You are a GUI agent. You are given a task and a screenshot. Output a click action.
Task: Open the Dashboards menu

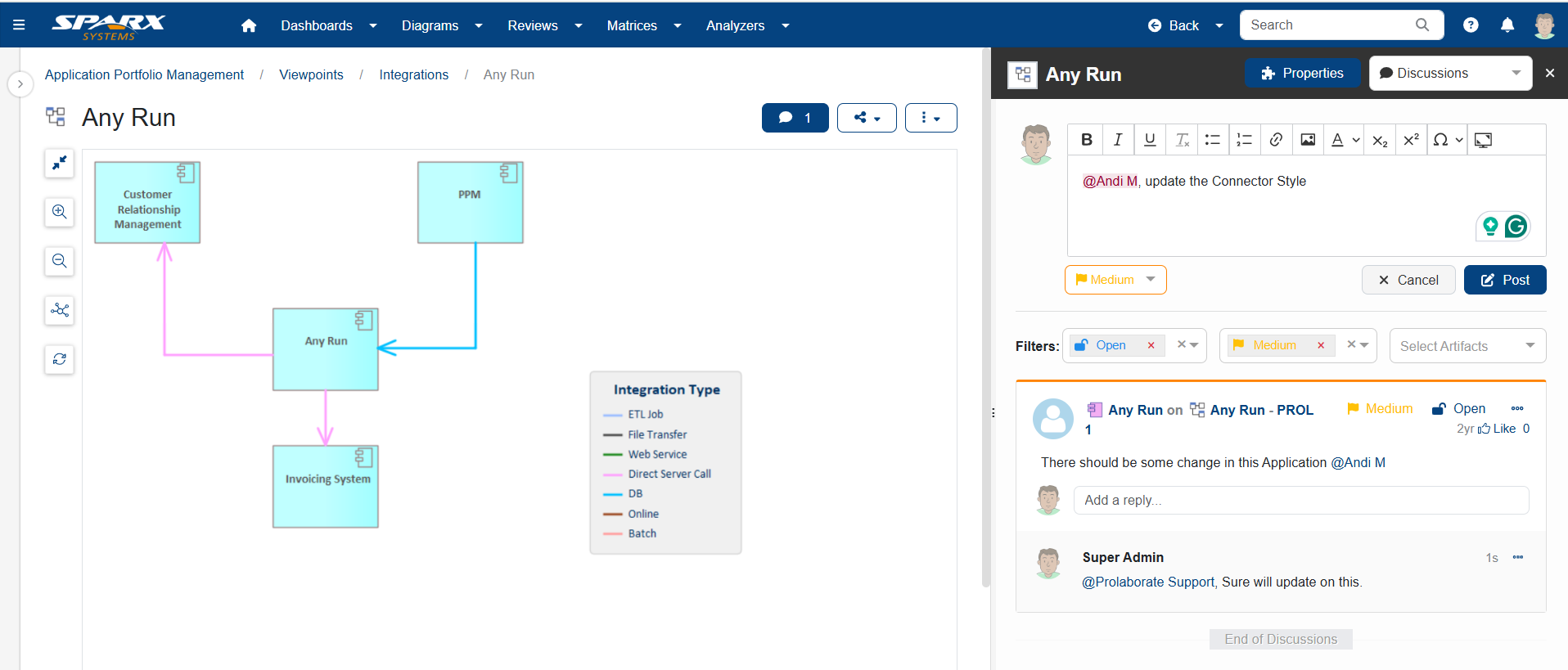tap(329, 25)
